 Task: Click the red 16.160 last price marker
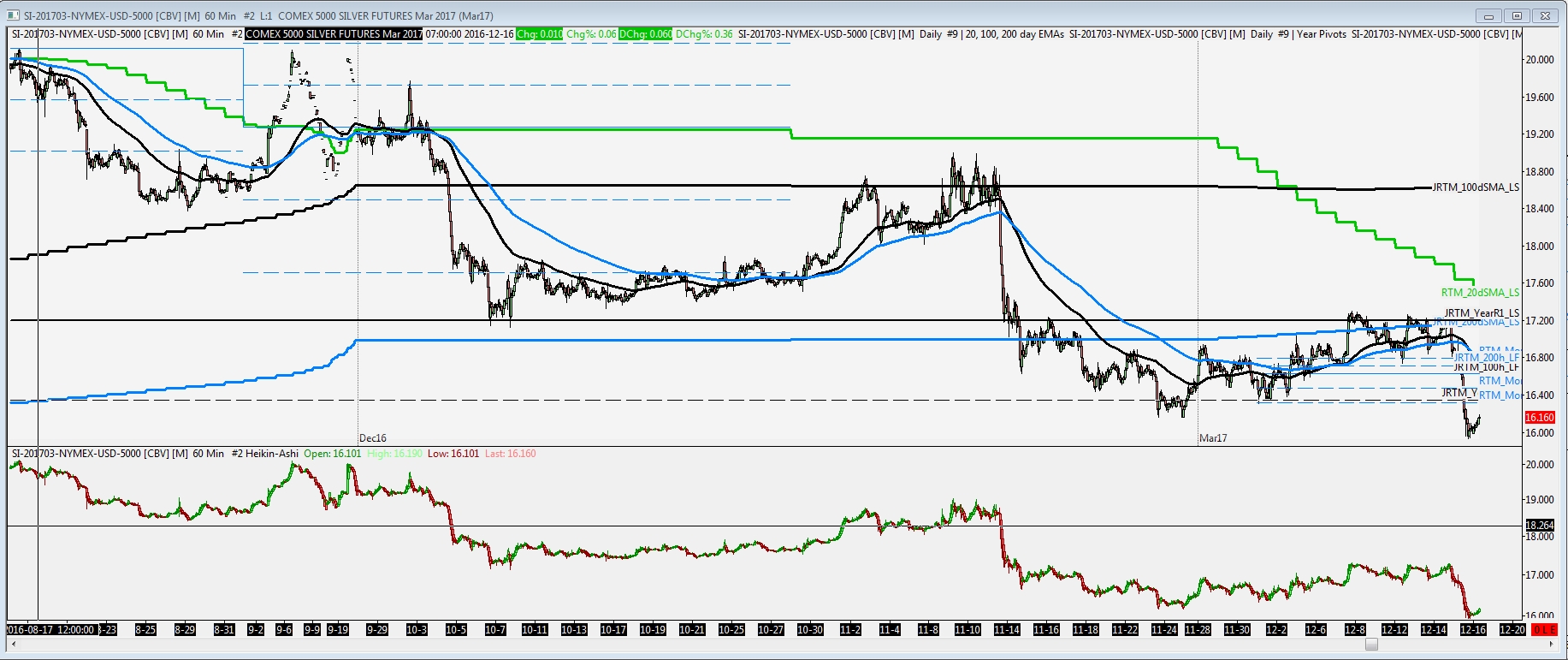[1540, 418]
